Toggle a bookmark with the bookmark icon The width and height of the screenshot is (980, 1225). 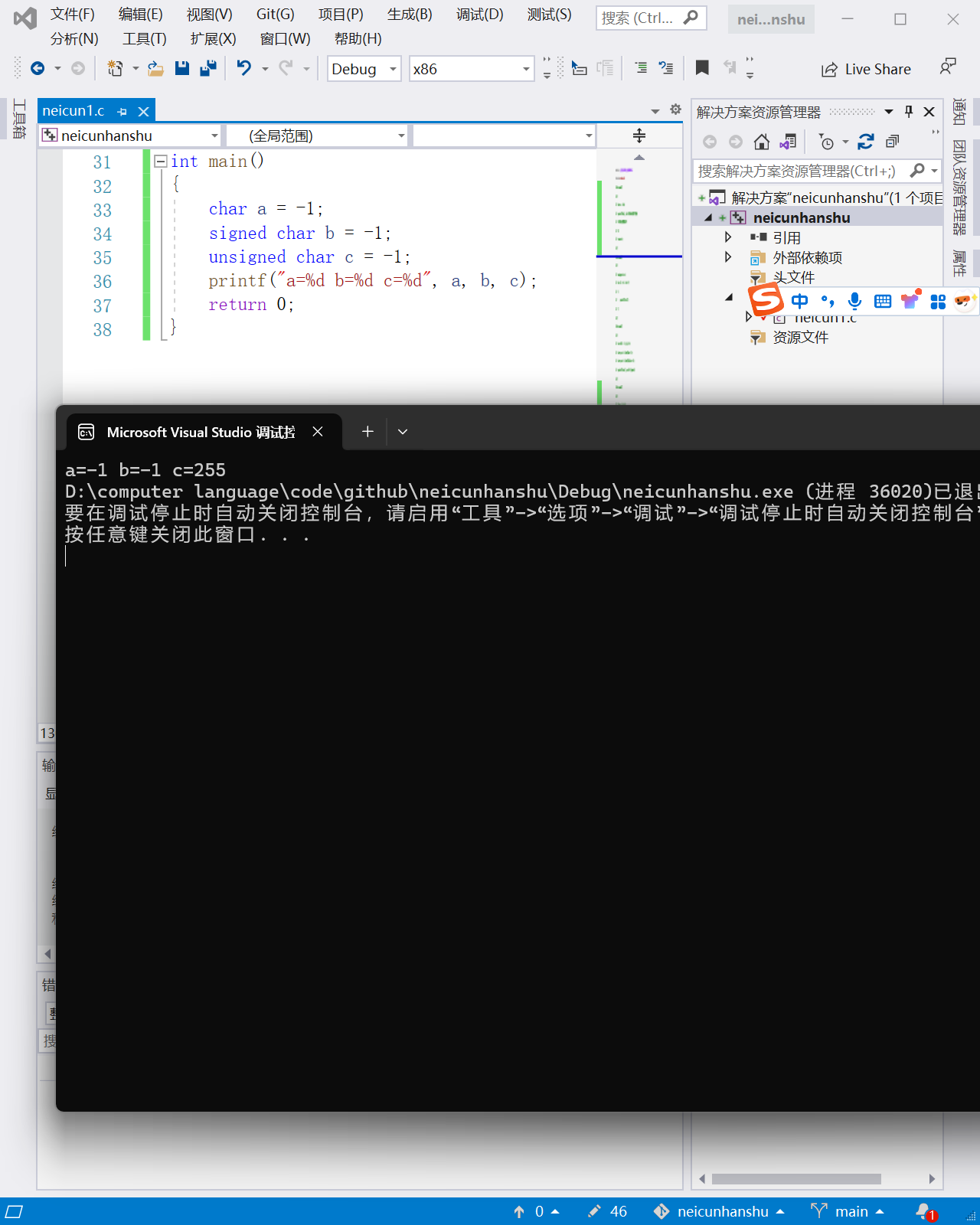click(x=702, y=68)
